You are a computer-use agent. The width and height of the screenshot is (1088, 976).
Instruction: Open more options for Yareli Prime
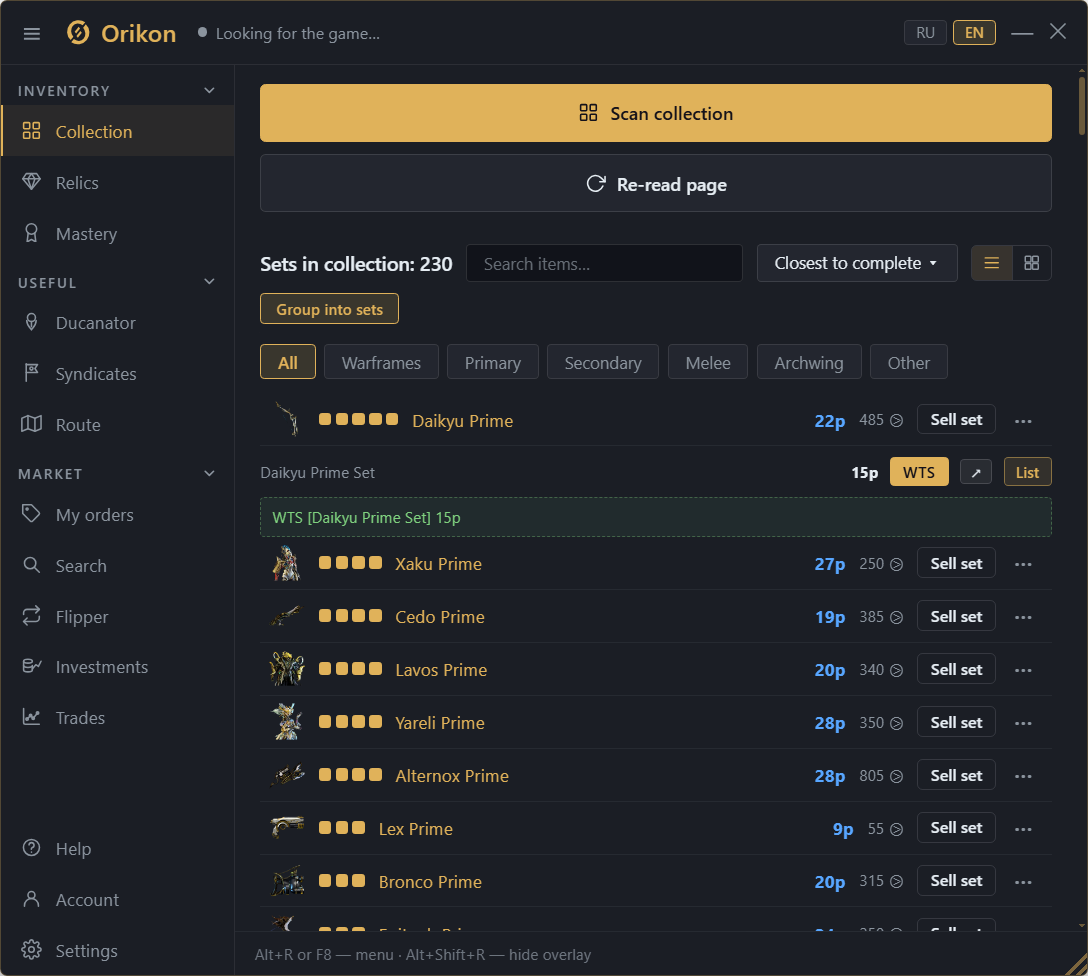pos(1023,724)
